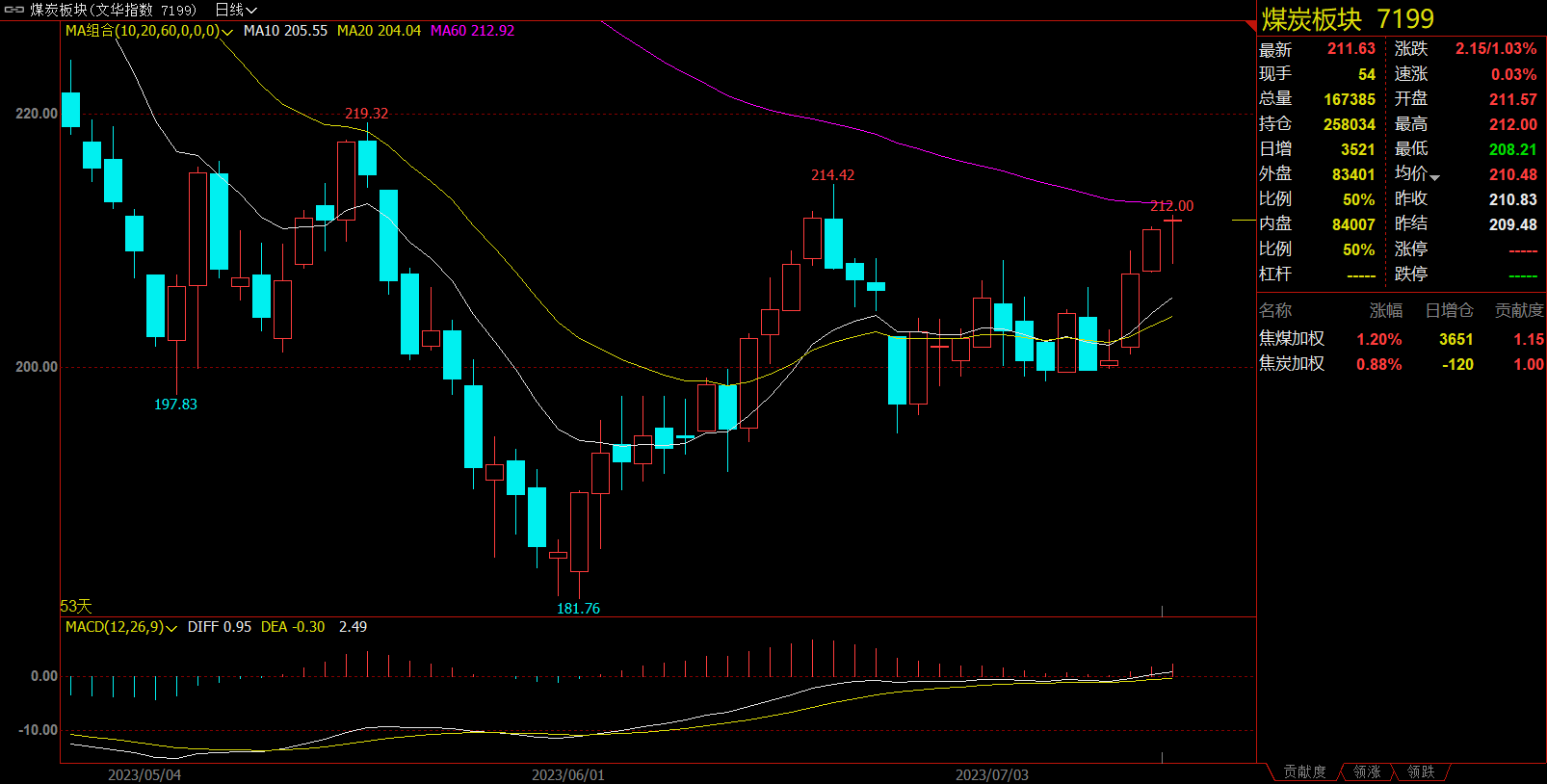Click the 219.32 high price label

click(367, 114)
